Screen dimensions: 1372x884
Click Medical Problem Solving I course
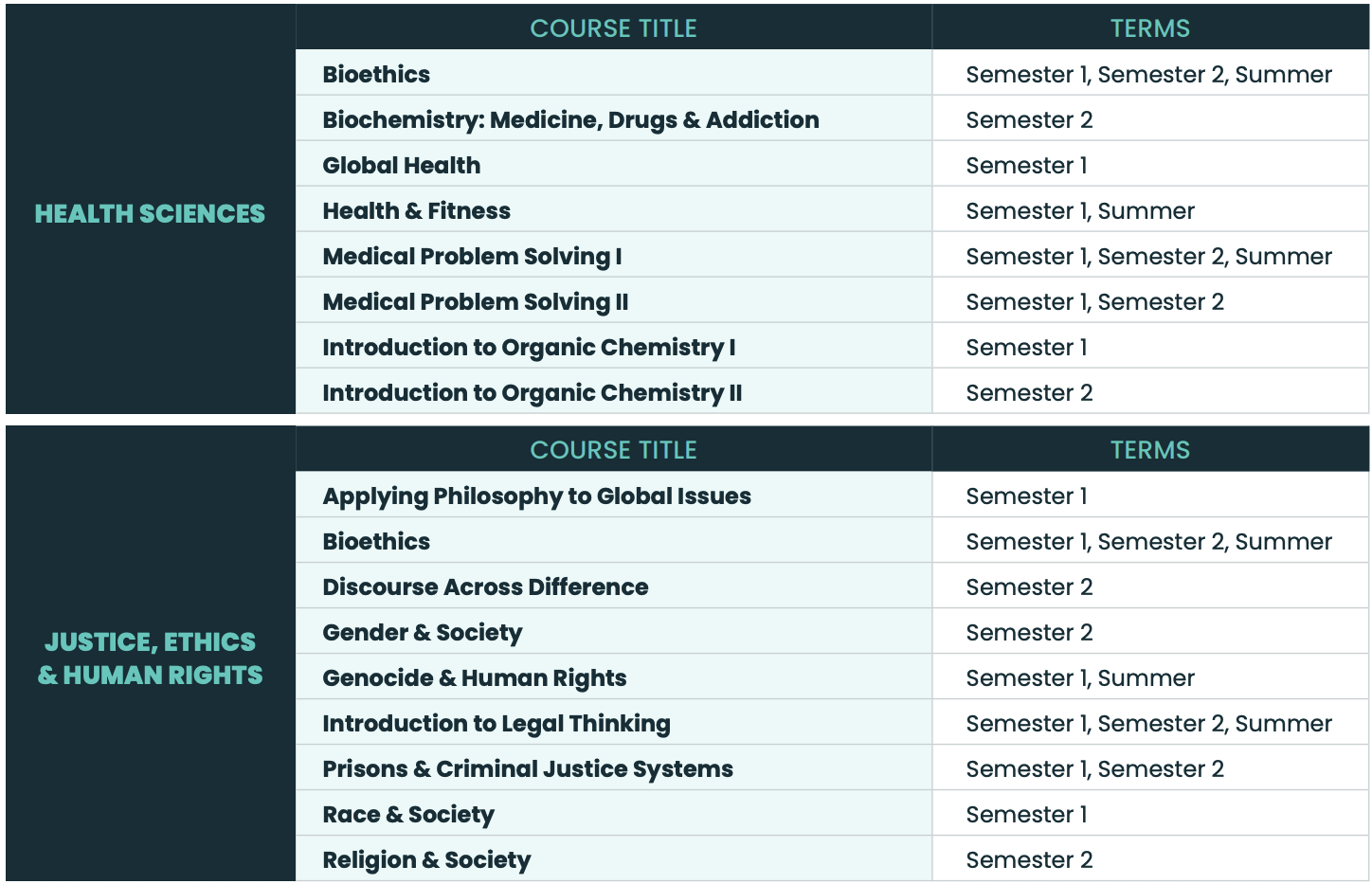tap(472, 257)
